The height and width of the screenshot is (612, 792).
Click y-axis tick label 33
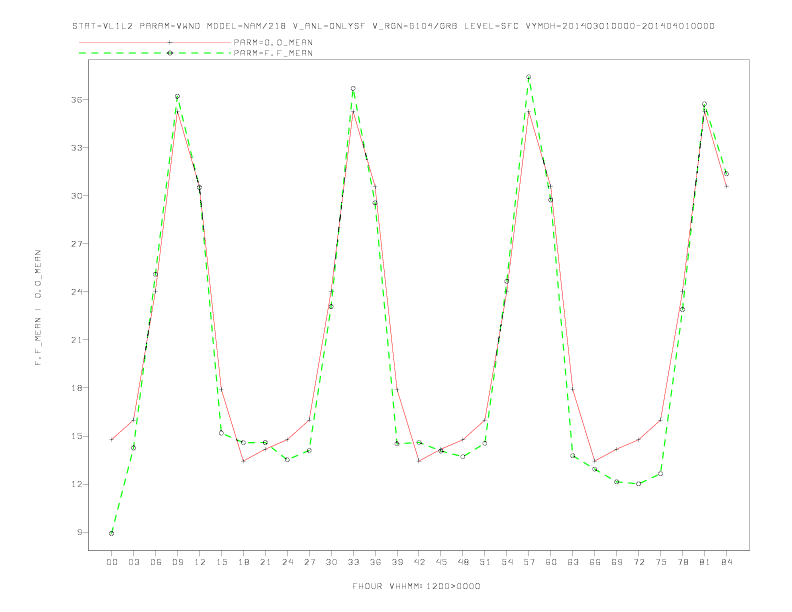77,148
